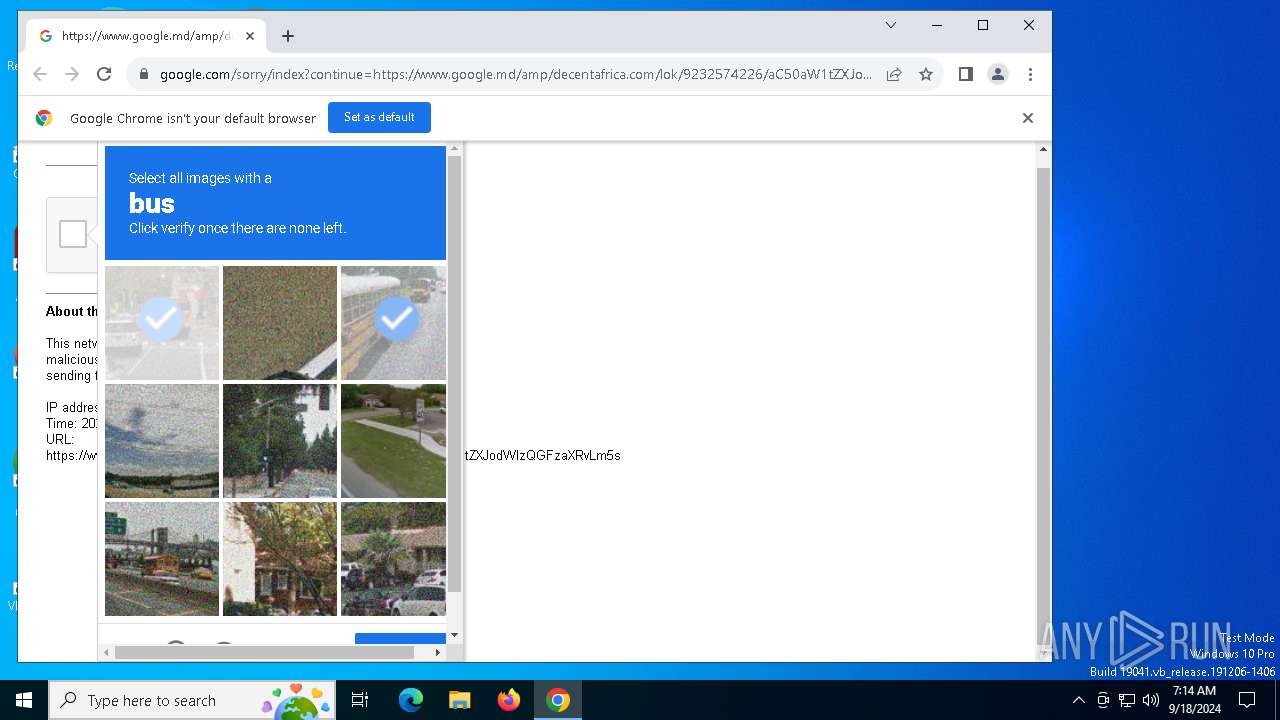Click the 'bus' captcha instruction text
Image resolution: width=1280 pixels, height=720 pixels.
(x=152, y=203)
